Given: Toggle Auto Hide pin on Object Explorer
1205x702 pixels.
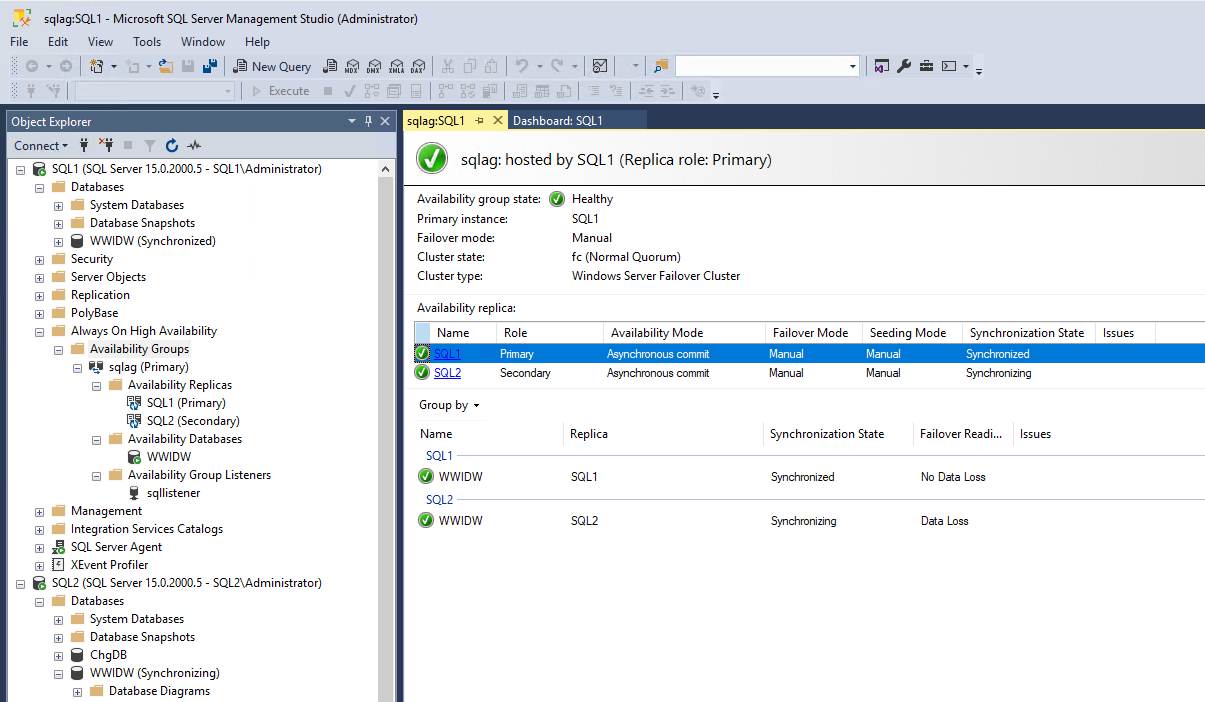Looking at the screenshot, I should pos(369,121).
